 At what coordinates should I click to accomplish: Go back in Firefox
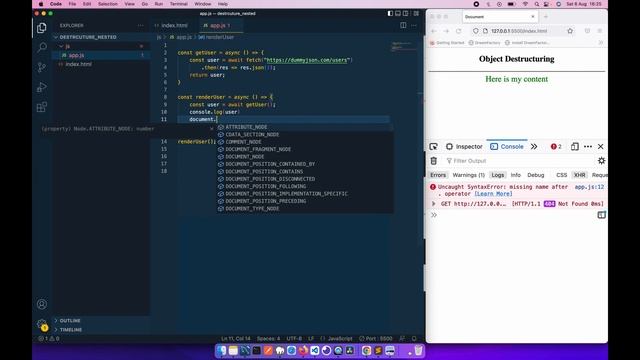click(x=434, y=31)
